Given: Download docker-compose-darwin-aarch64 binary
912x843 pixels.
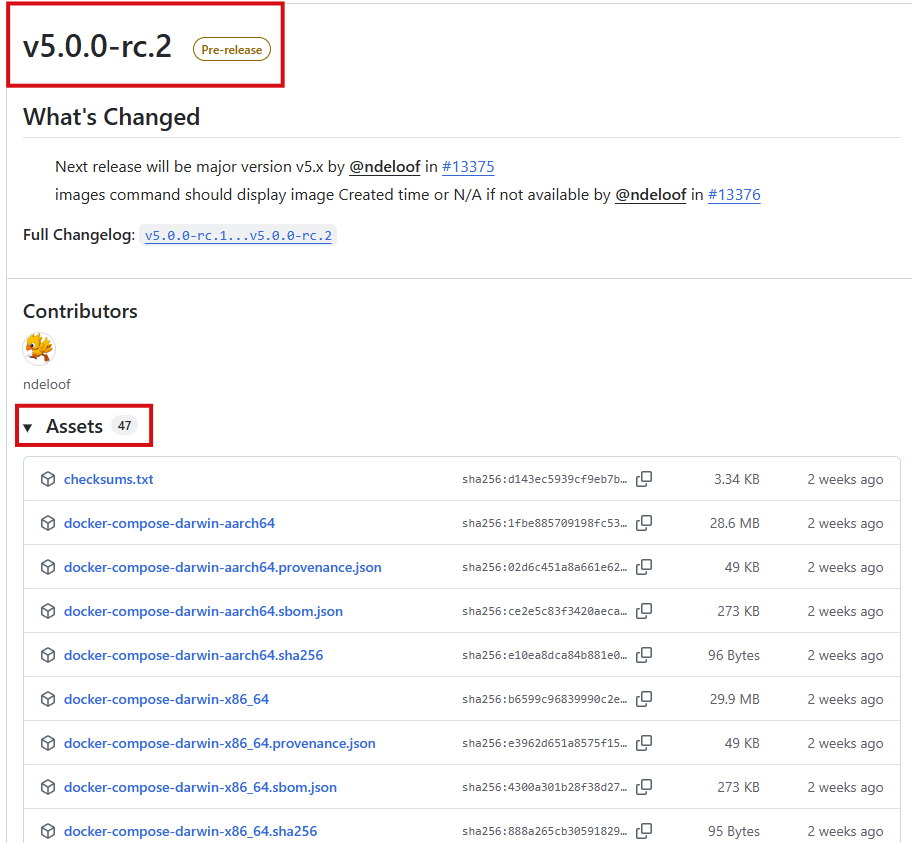Looking at the screenshot, I should (169, 523).
